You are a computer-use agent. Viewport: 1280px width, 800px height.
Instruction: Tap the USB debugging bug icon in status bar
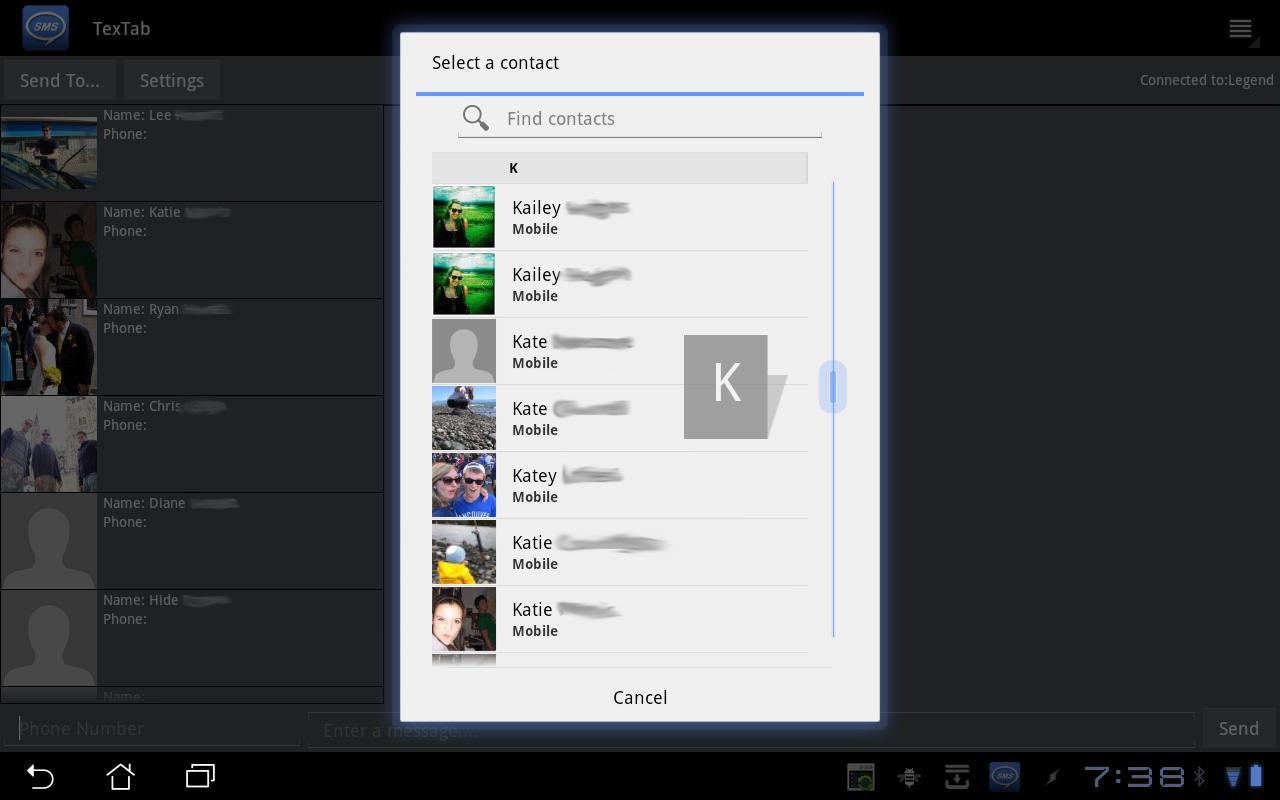click(x=909, y=776)
